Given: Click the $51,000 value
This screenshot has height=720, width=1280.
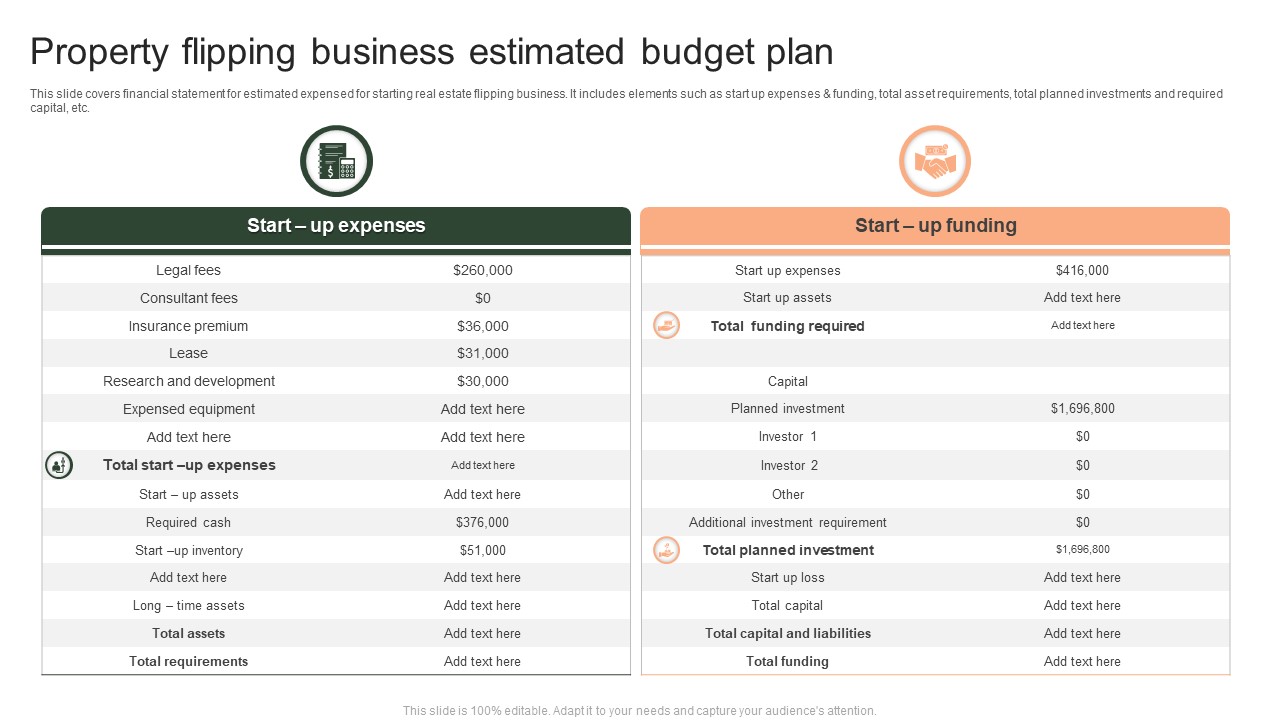Looking at the screenshot, I should pos(483,550).
